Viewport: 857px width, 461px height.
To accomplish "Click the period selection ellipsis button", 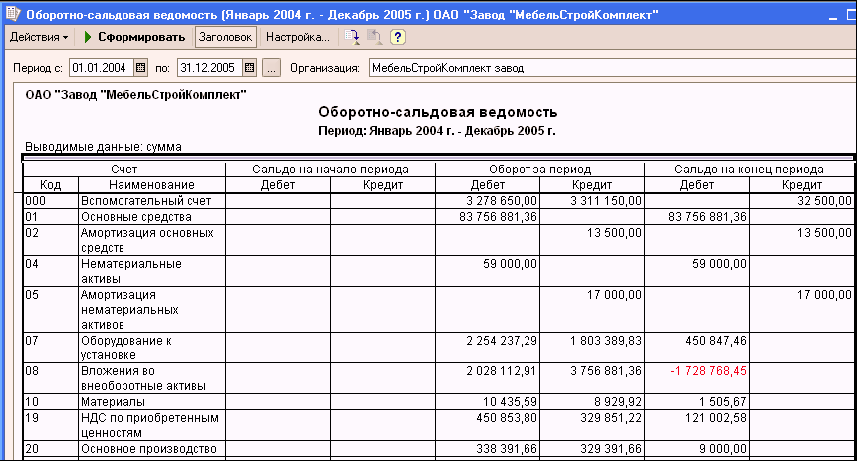I will point(271,68).
